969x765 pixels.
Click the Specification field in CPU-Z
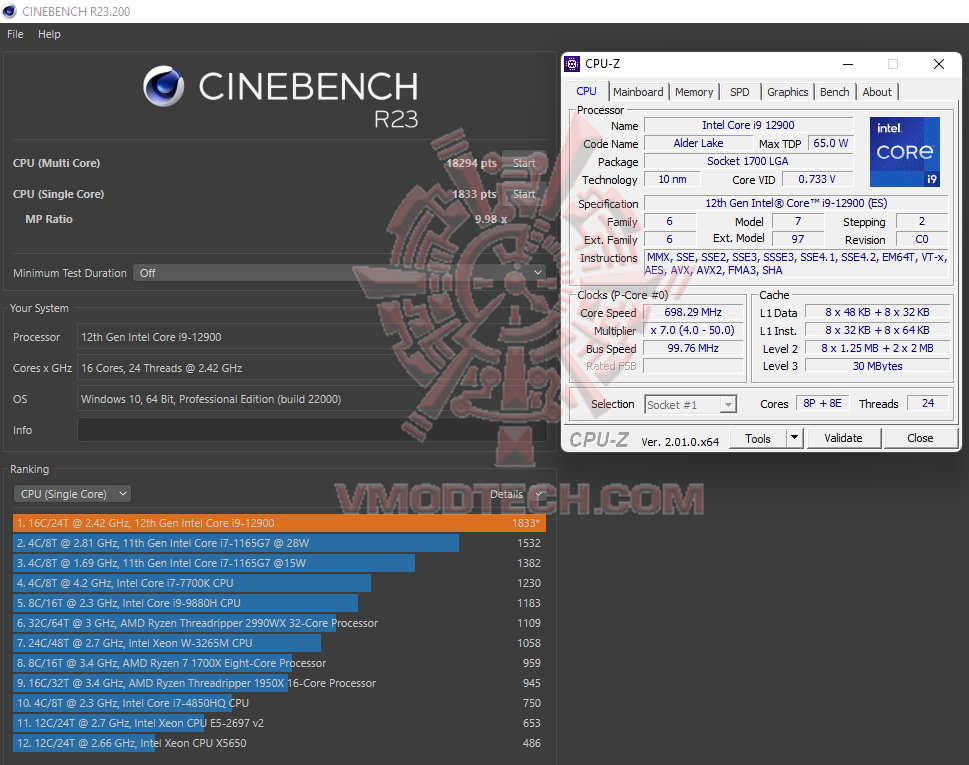(x=796, y=203)
